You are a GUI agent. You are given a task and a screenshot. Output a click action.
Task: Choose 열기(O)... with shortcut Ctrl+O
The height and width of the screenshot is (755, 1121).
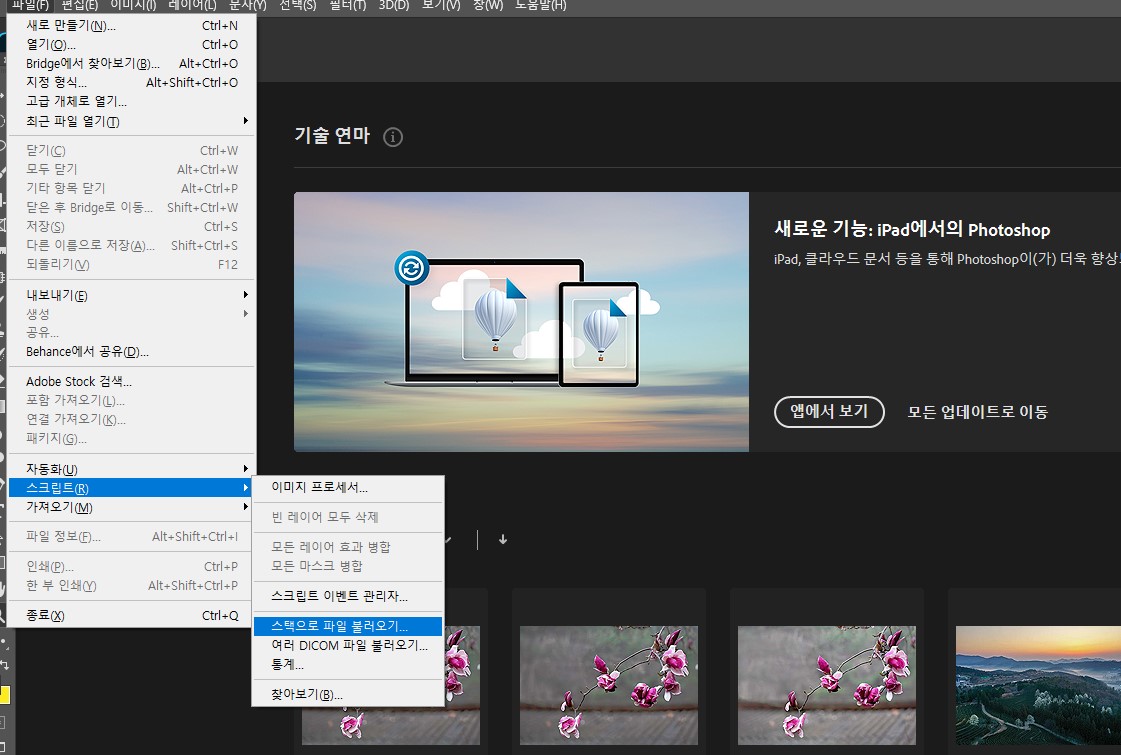click(x=132, y=44)
